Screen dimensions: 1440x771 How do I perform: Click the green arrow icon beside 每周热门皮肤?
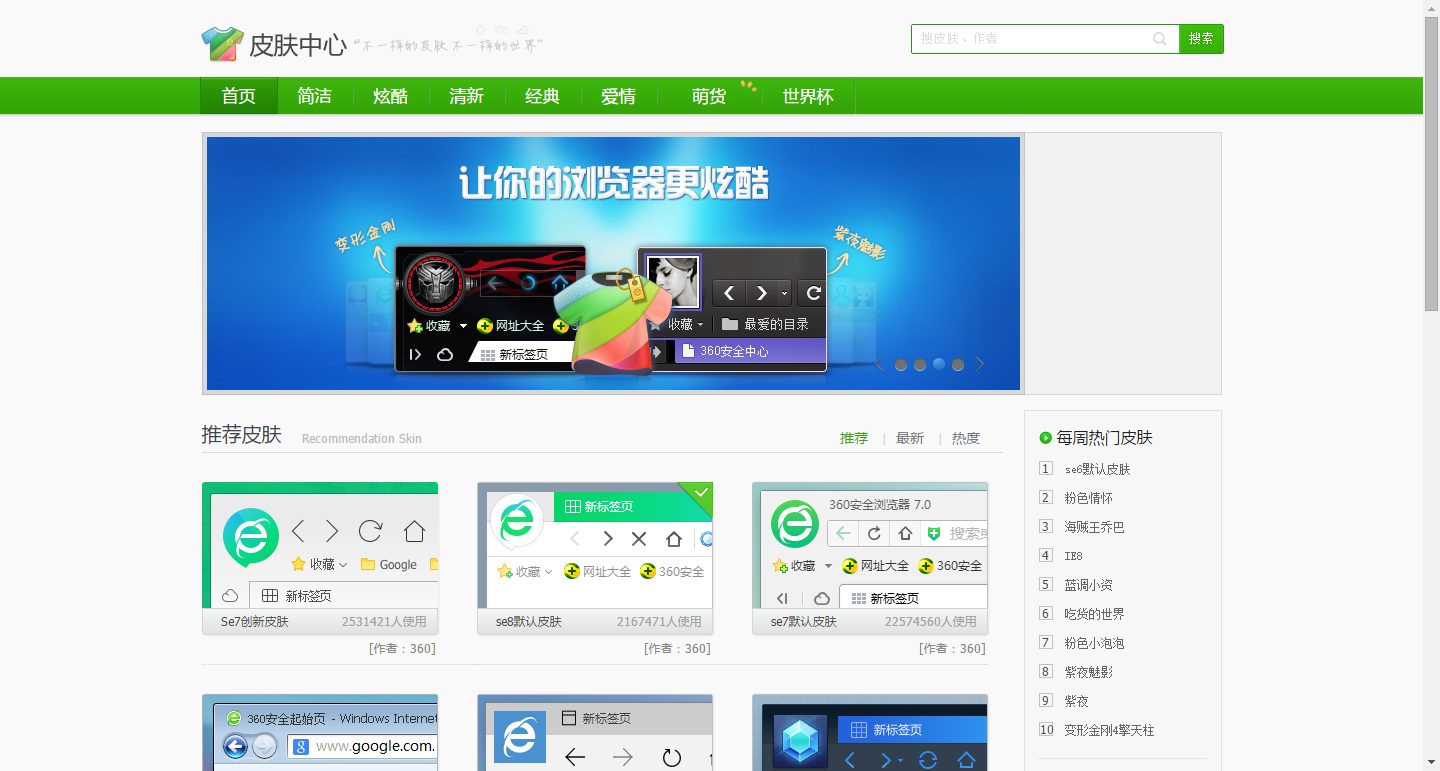tap(1043, 437)
